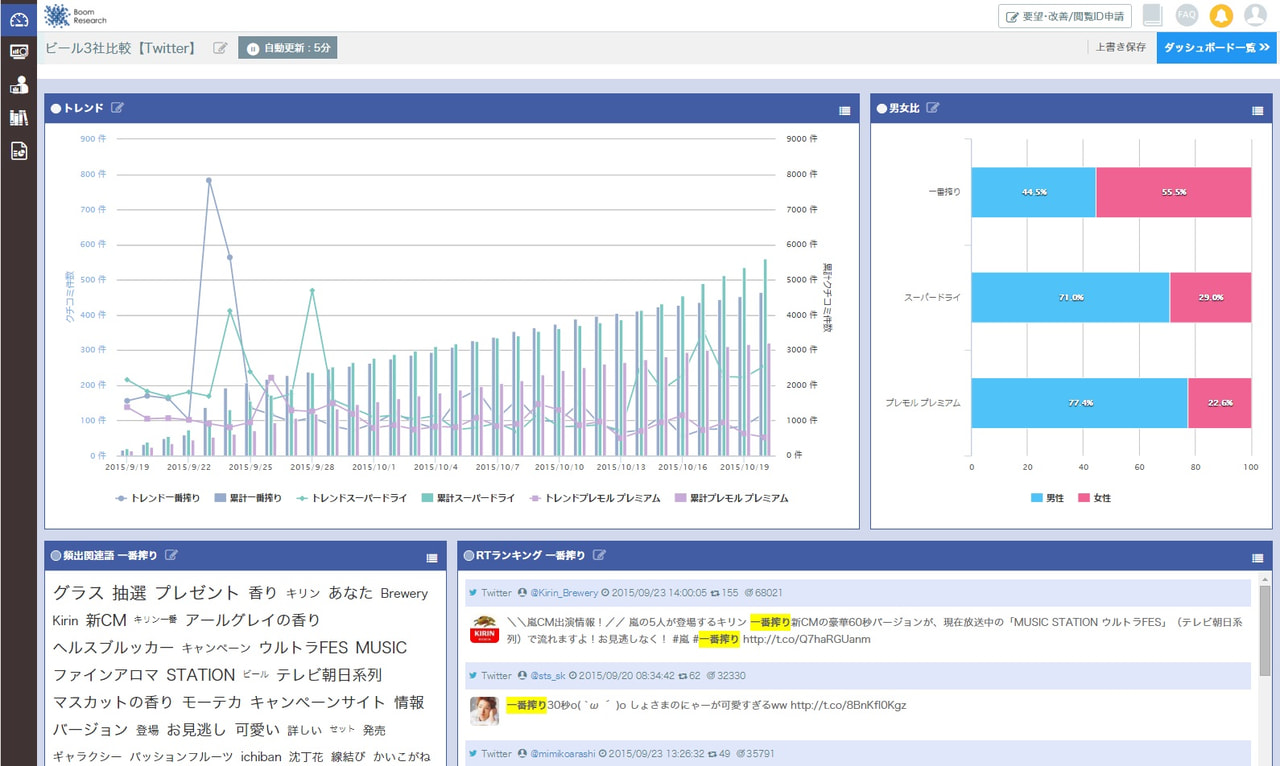This screenshot has height=766, width=1280.
Task: Click the プレモル プレミアム male 77.4% bar
Action: tap(1079, 403)
